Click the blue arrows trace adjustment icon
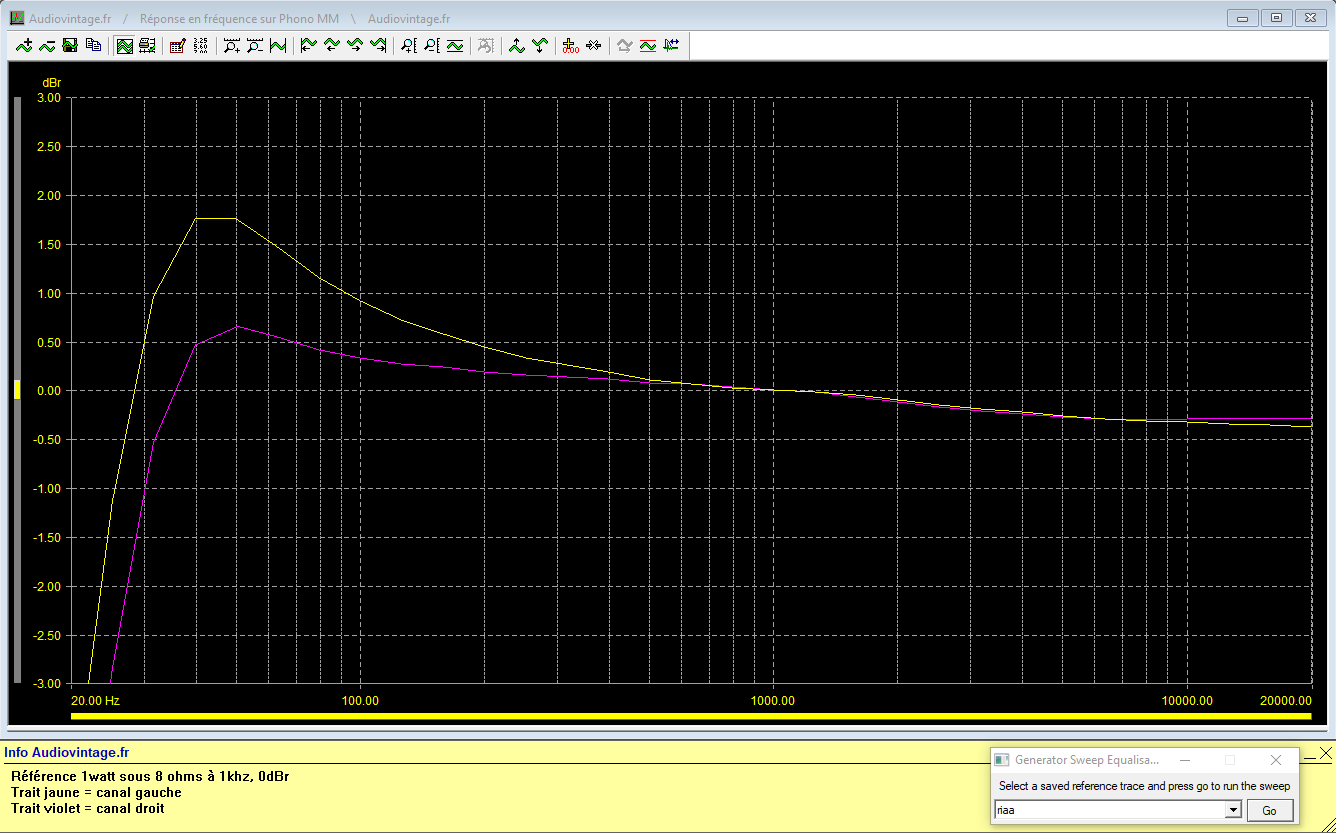 click(x=671, y=45)
